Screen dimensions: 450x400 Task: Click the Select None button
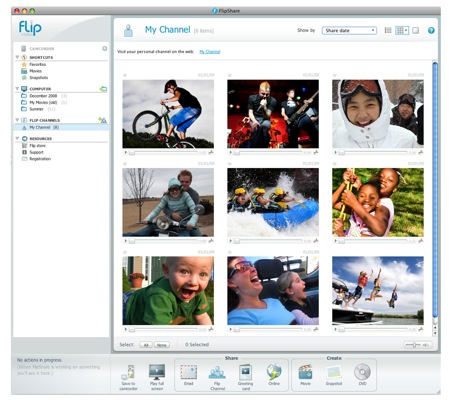[162, 345]
